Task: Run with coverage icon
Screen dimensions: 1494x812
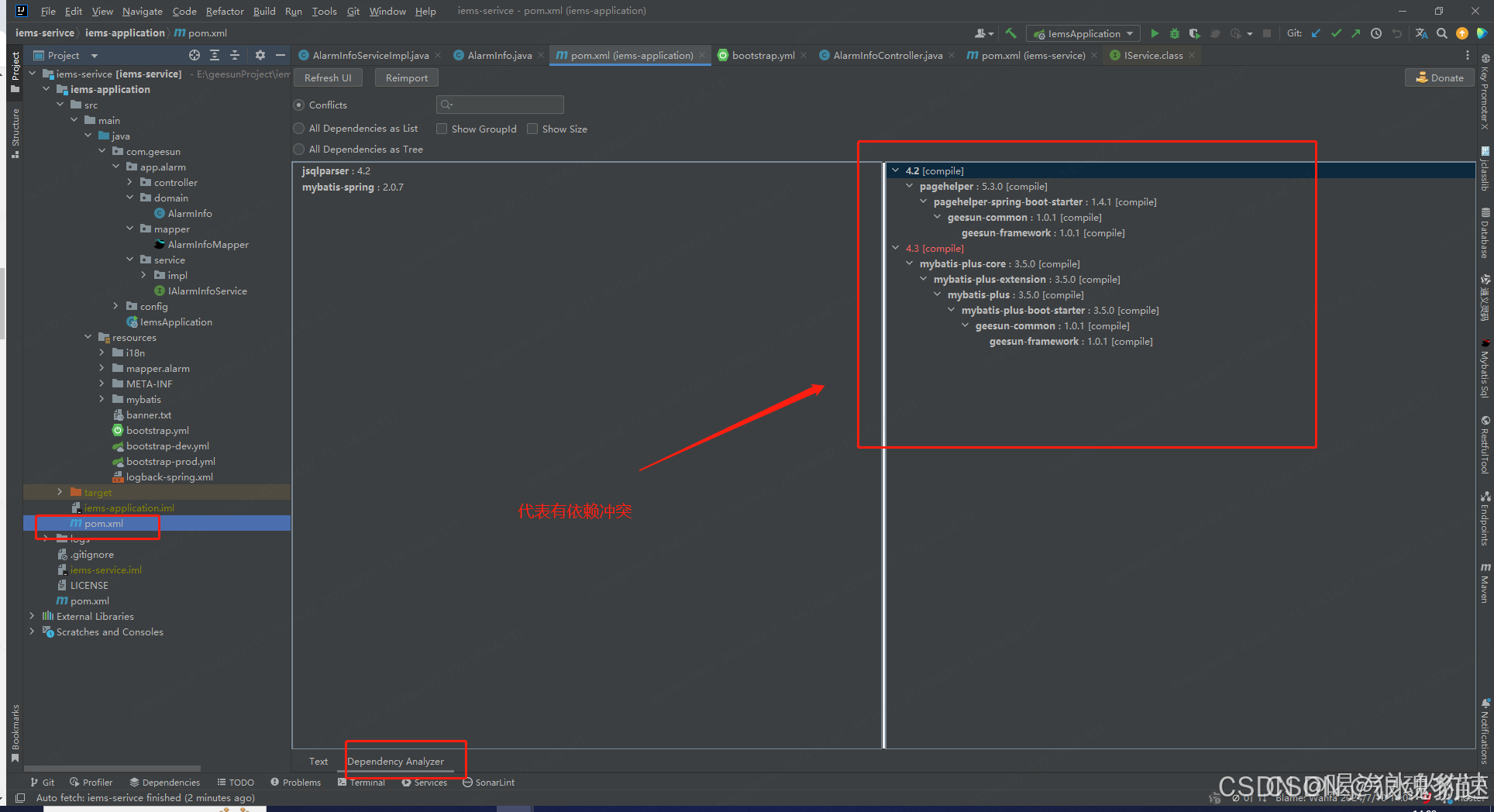Action: click(1194, 33)
